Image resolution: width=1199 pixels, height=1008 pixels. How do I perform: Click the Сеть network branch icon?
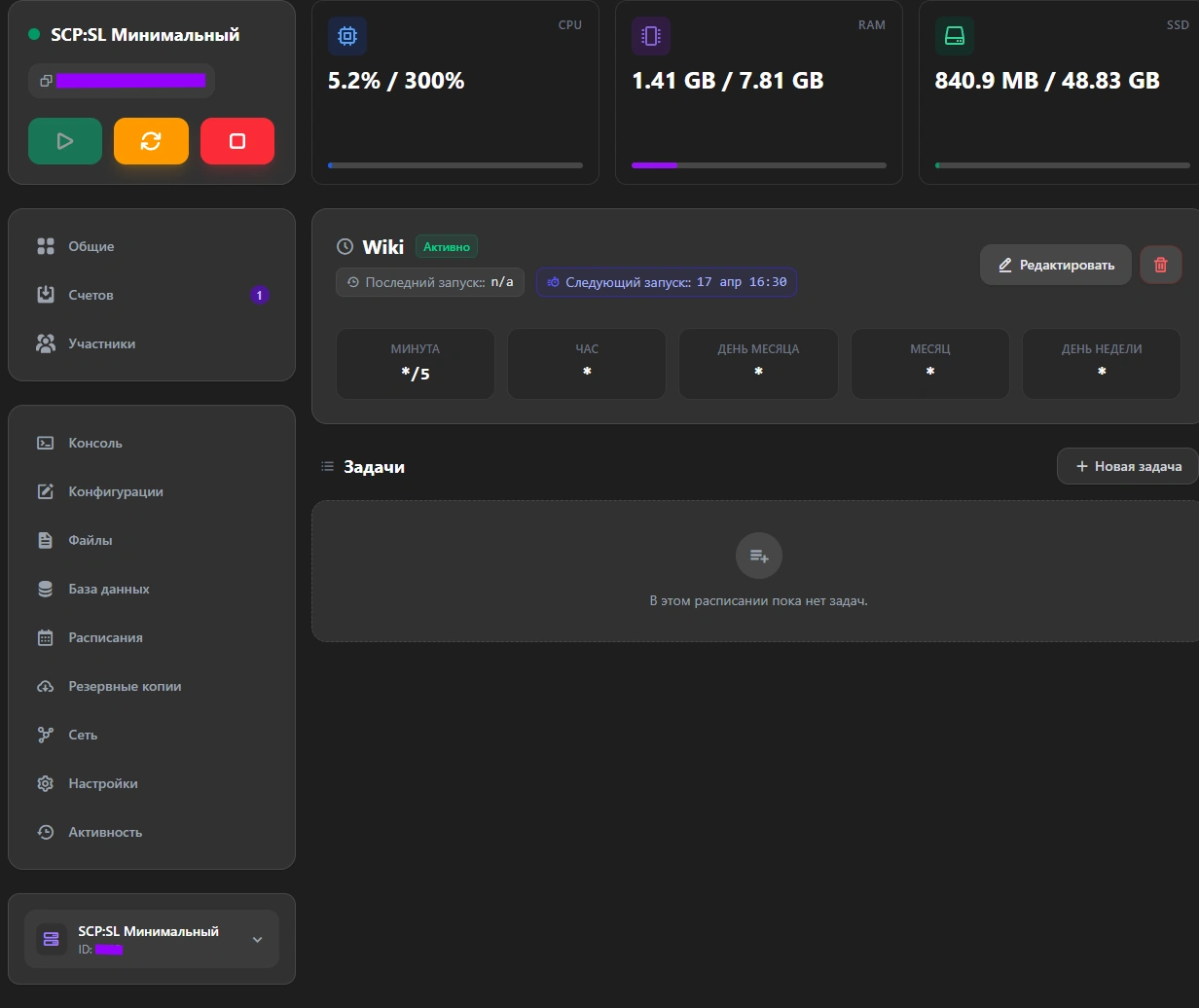click(x=46, y=735)
